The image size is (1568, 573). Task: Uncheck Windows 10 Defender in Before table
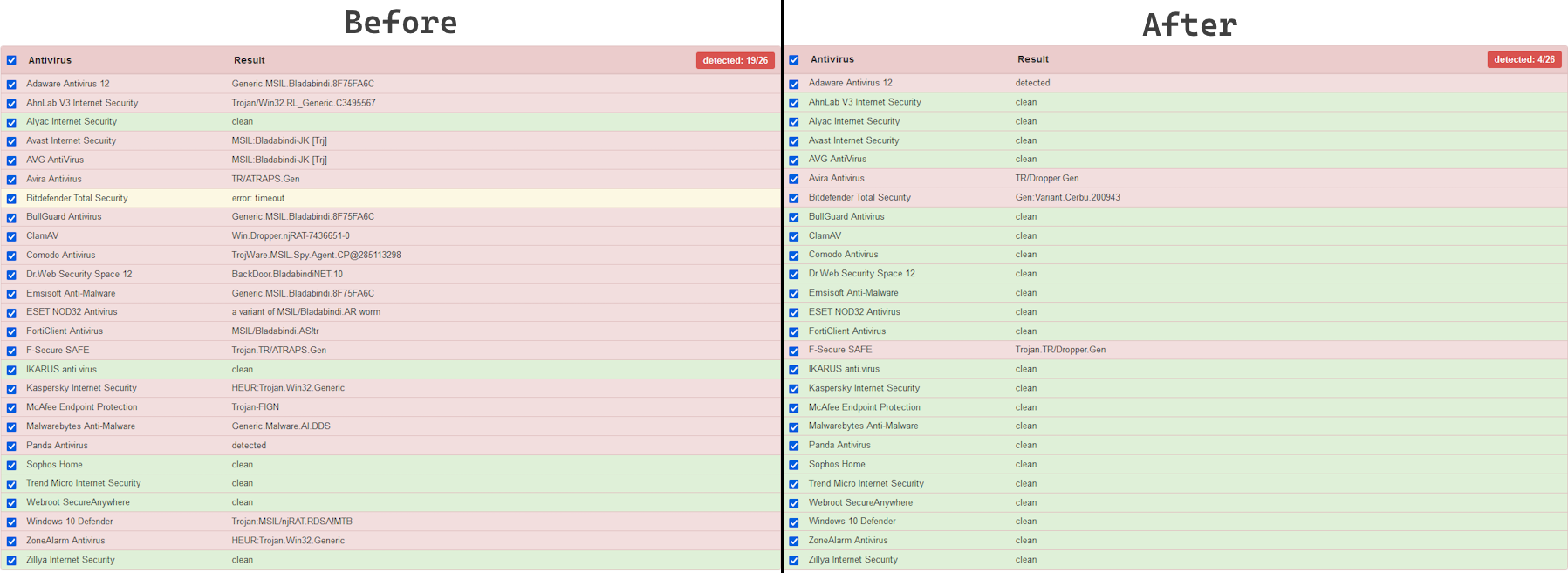[11, 522]
